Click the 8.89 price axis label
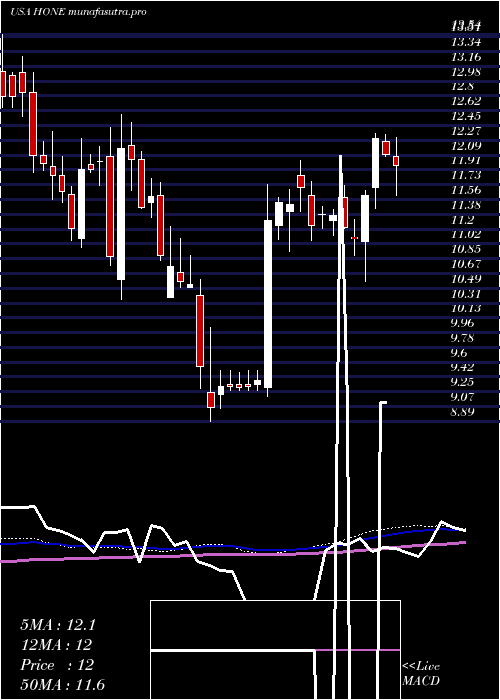 (x=462, y=411)
